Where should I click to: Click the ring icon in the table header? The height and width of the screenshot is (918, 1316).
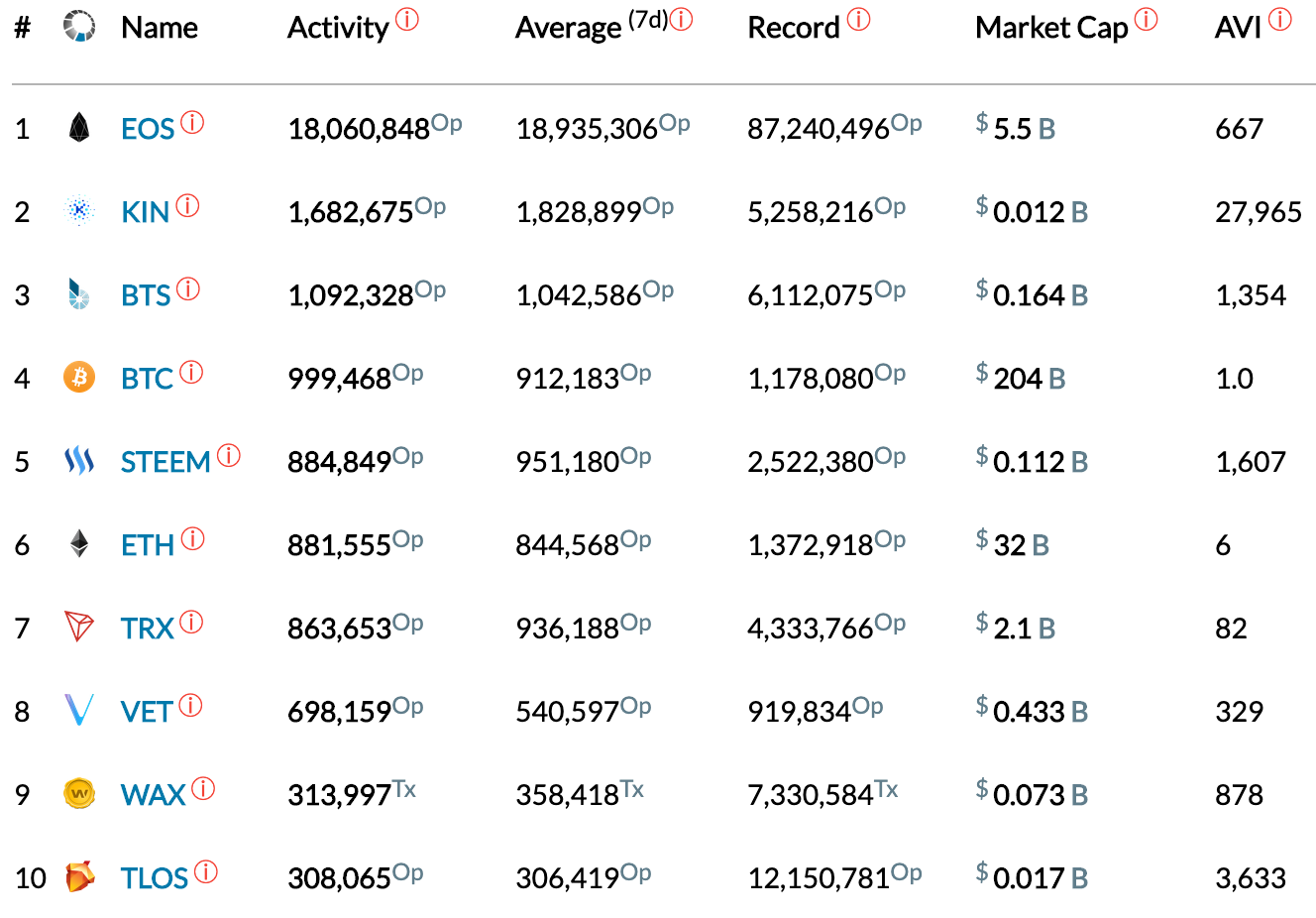pyautogui.click(x=79, y=27)
